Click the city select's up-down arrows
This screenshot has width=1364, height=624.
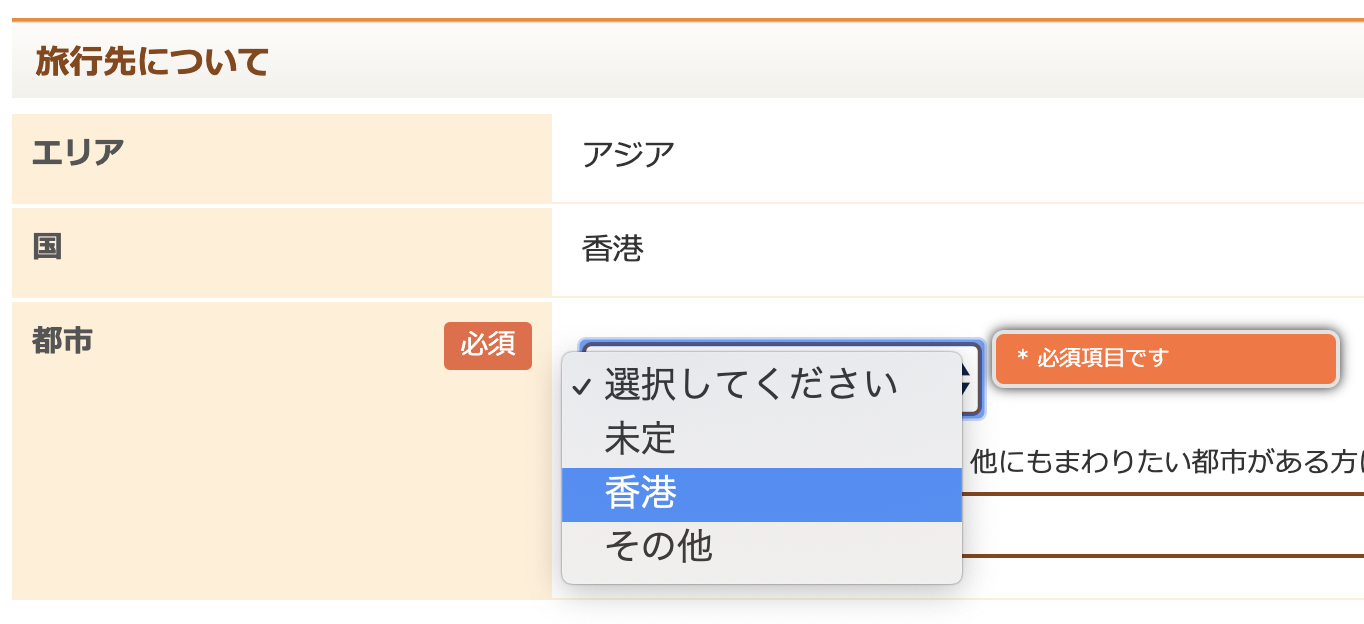coord(969,380)
